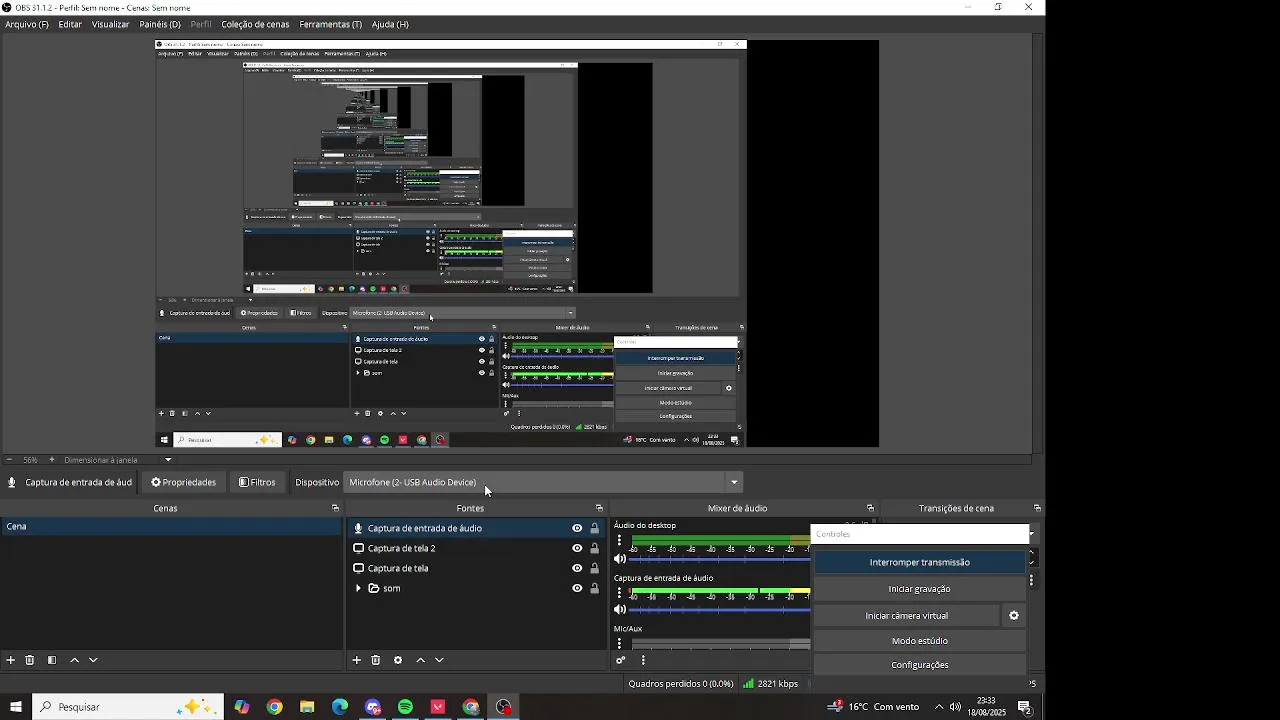Hide Captura de entrada de áudio source
The width and height of the screenshot is (1280, 720).
click(x=577, y=528)
